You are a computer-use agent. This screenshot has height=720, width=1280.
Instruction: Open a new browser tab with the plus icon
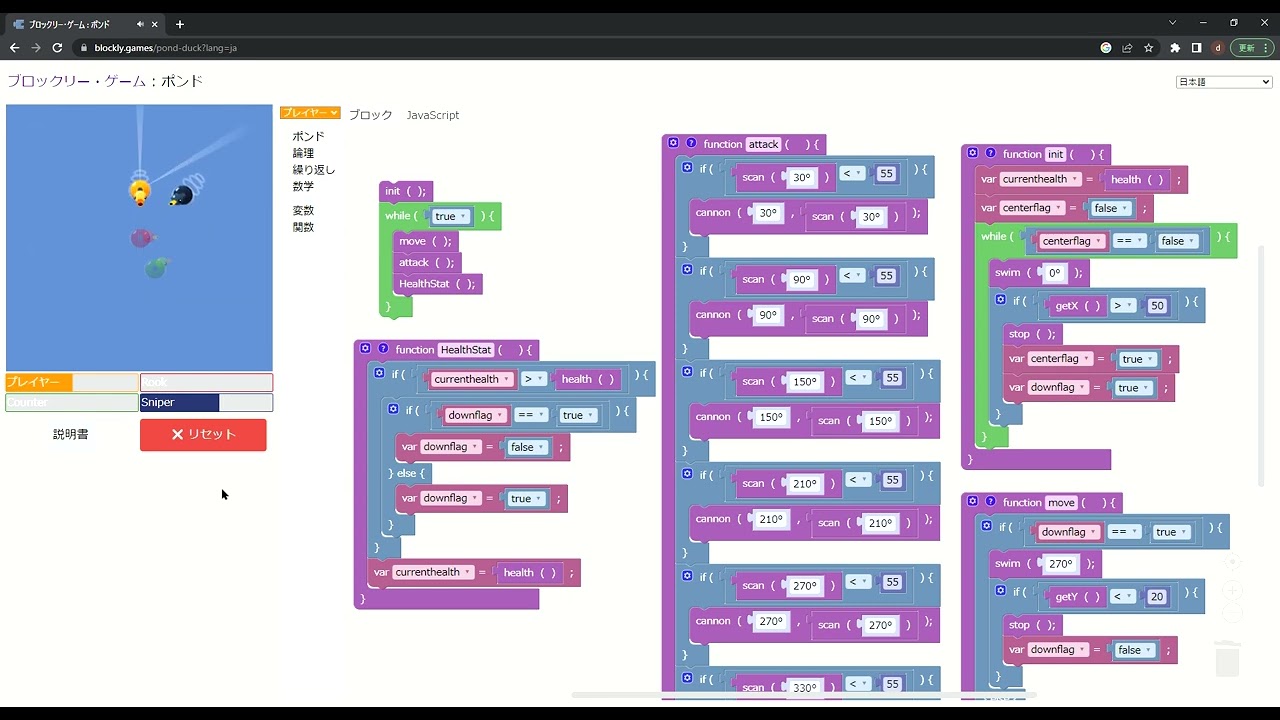(180, 24)
